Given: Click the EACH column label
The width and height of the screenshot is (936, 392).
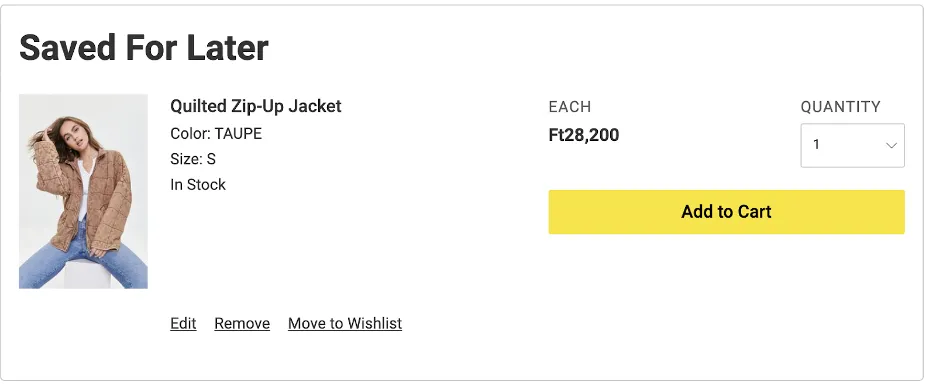Looking at the screenshot, I should tap(570, 107).
